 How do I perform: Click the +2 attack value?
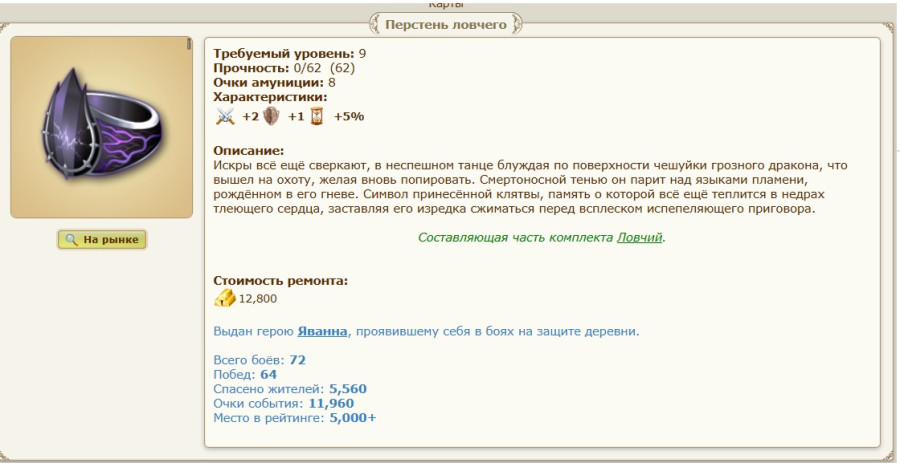point(250,116)
